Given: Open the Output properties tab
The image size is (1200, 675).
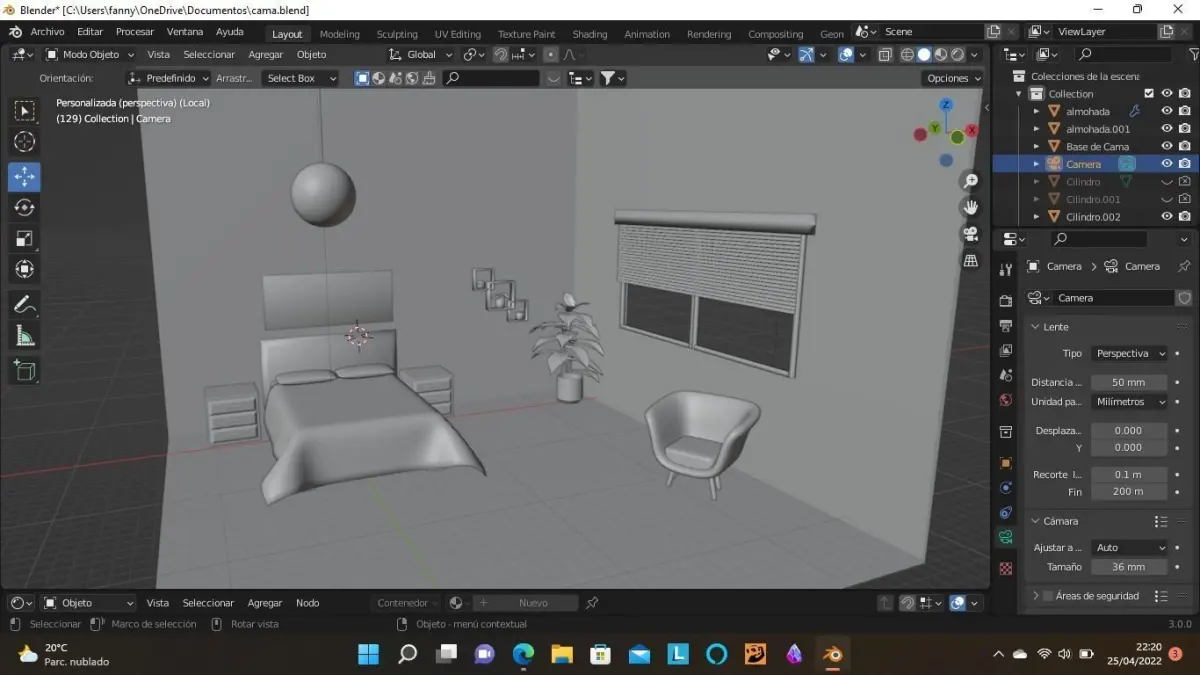Looking at the screenshot, I should [x=1006, y=326].
